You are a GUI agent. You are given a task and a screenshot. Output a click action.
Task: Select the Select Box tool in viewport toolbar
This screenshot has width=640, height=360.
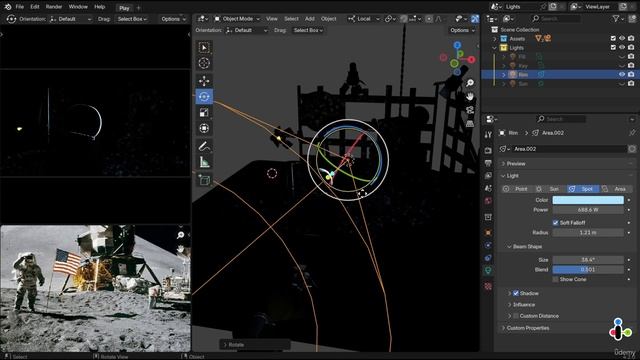(x=204, y=47)
